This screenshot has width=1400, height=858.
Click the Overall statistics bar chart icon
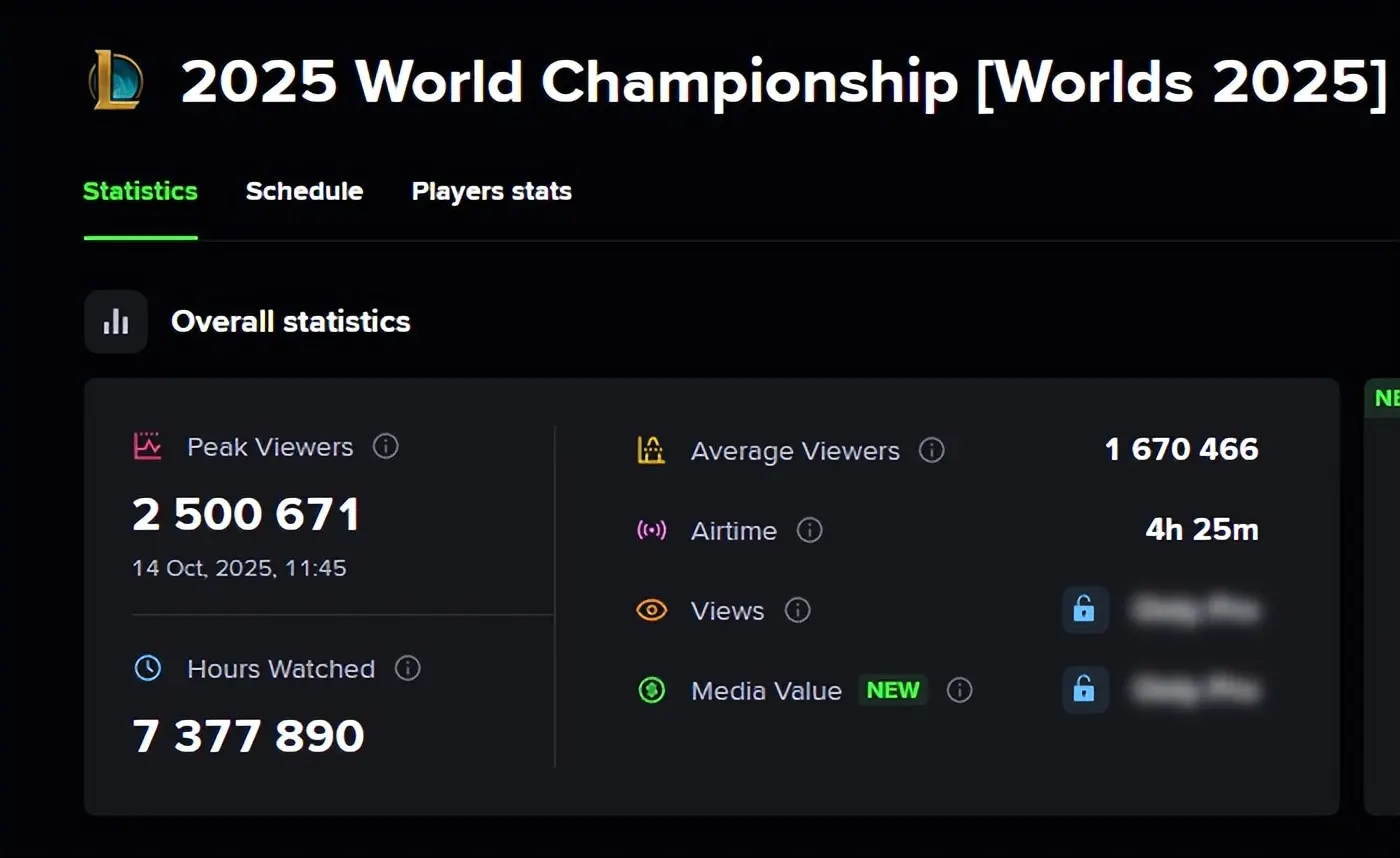coord(116,322)
